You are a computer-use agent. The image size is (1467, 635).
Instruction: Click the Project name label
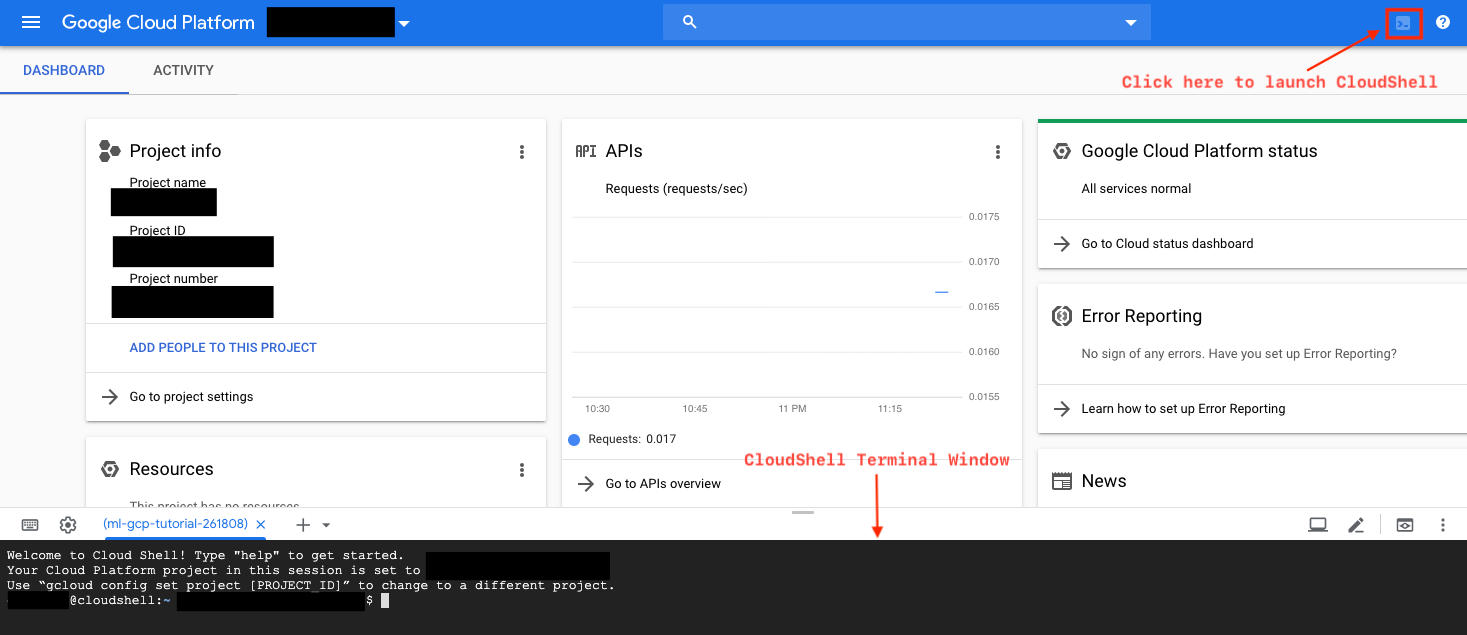click(167, 183)
